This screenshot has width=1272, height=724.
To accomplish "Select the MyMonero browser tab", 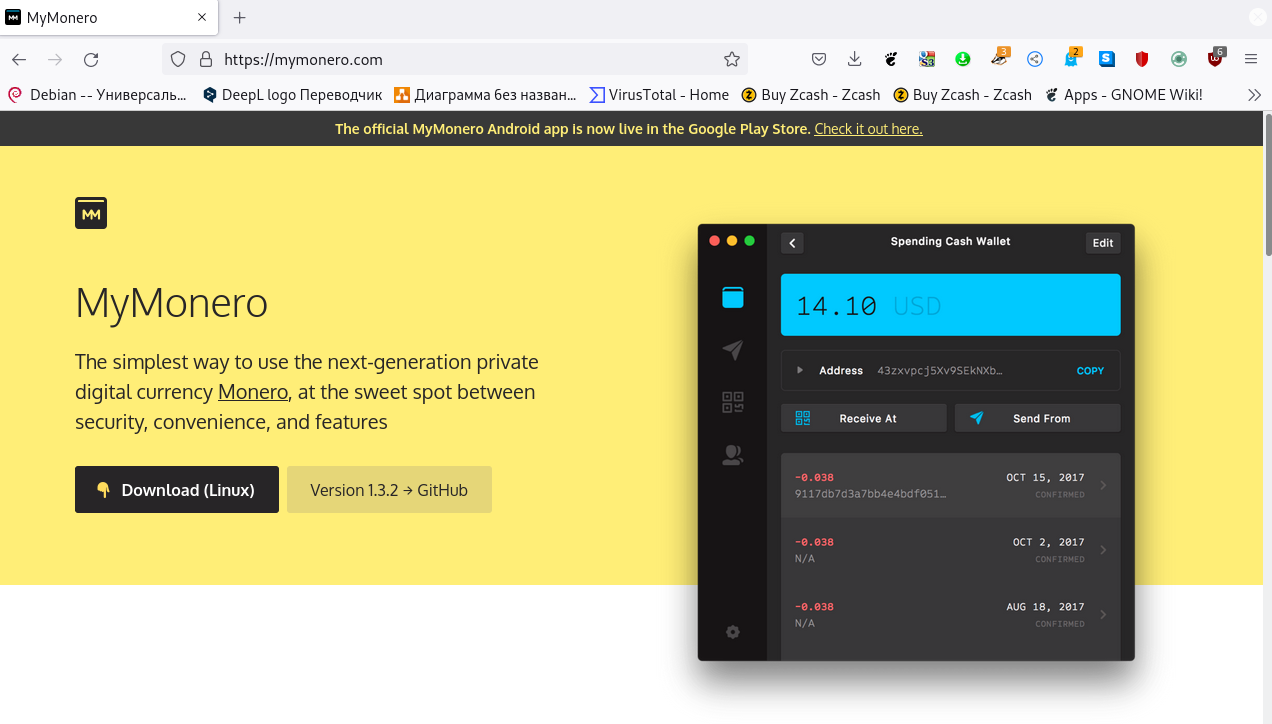I will click(109, 18).
